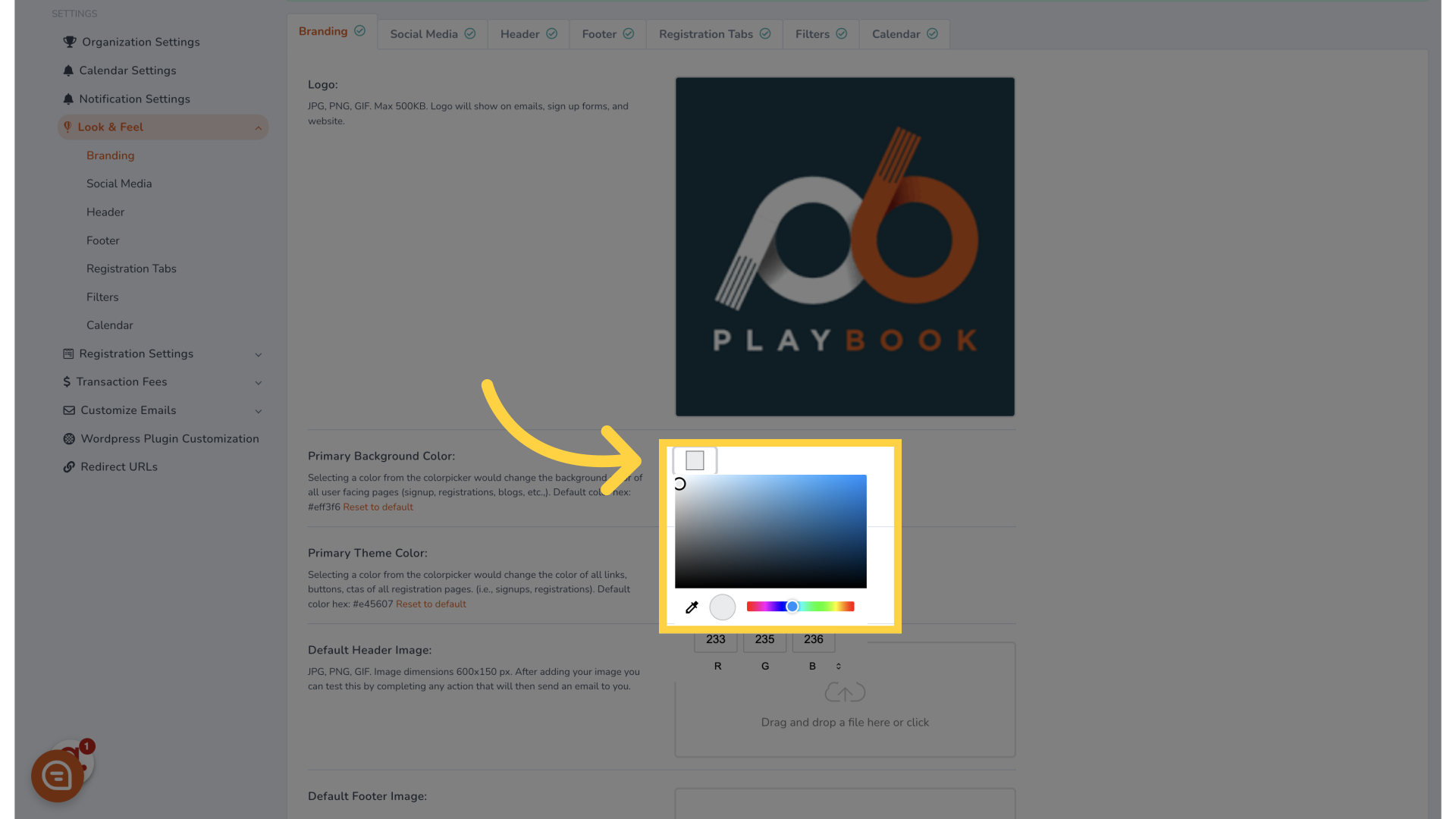Open Calendar Settings
Image resolution: width=1456 pixels, height=819 pixels.
tap(127, 71)
